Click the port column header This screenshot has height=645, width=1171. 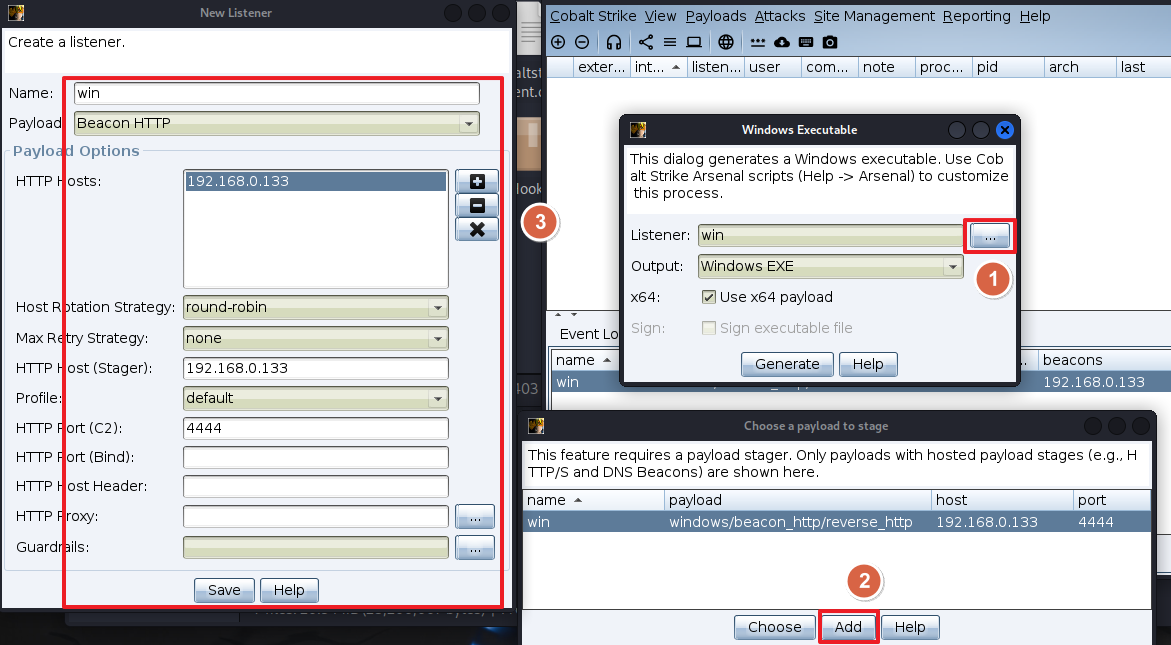click(1112, 500)
